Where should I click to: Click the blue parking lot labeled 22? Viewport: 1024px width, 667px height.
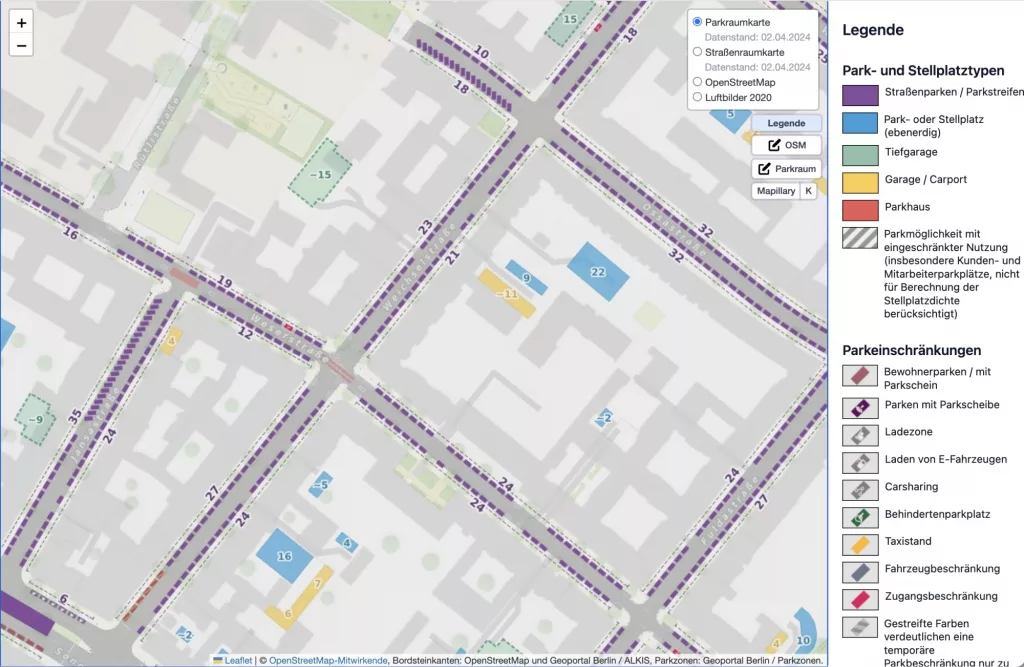click(597, 271)
